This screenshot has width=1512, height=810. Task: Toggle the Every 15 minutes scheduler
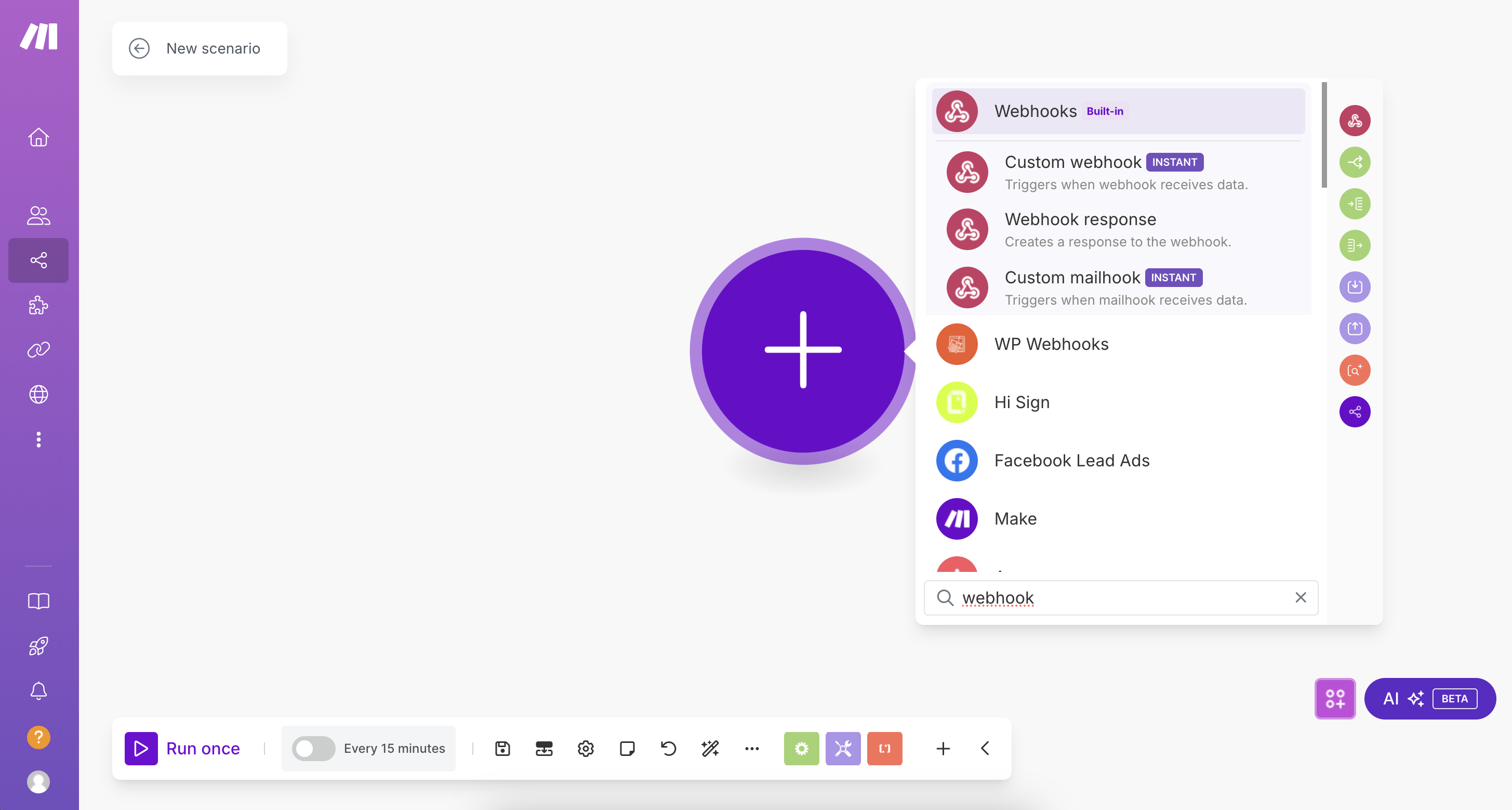coord(311,748)
